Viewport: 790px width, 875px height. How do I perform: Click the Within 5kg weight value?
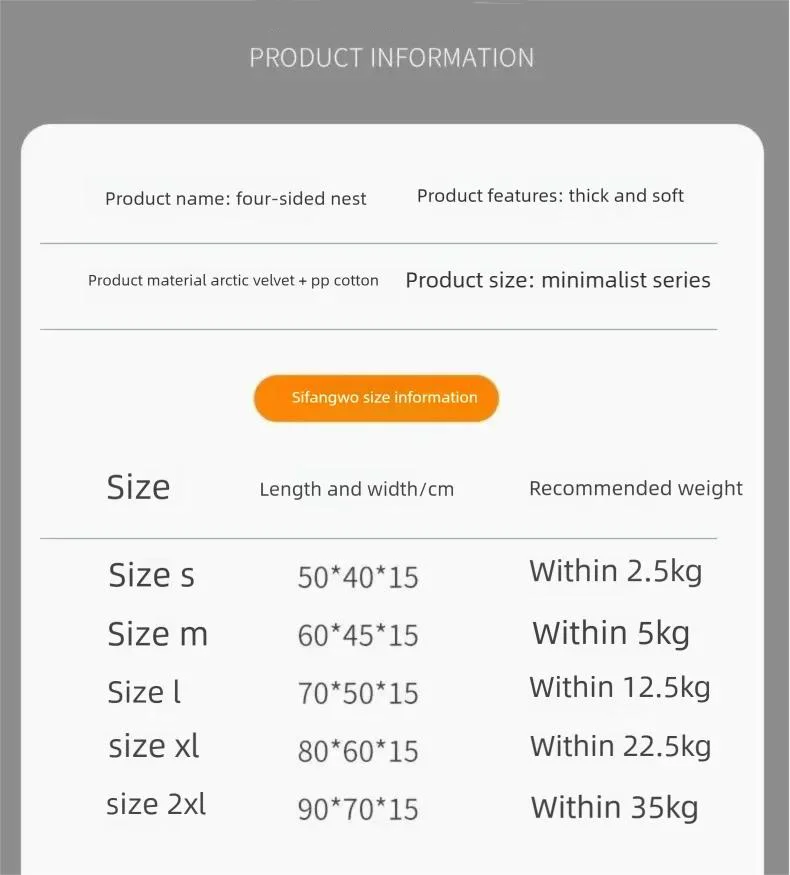pos(610,633)
